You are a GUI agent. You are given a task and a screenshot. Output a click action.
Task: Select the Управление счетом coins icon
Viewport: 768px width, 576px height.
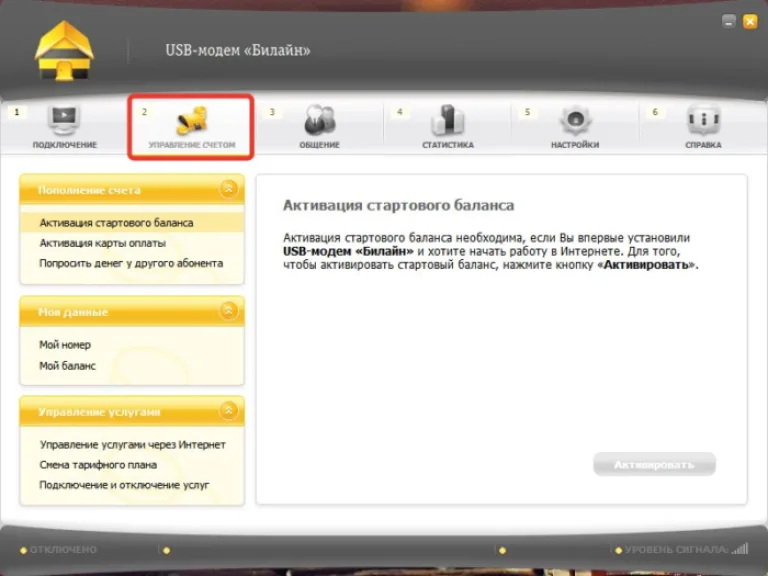pyautogui.click(x=192, y=121)
